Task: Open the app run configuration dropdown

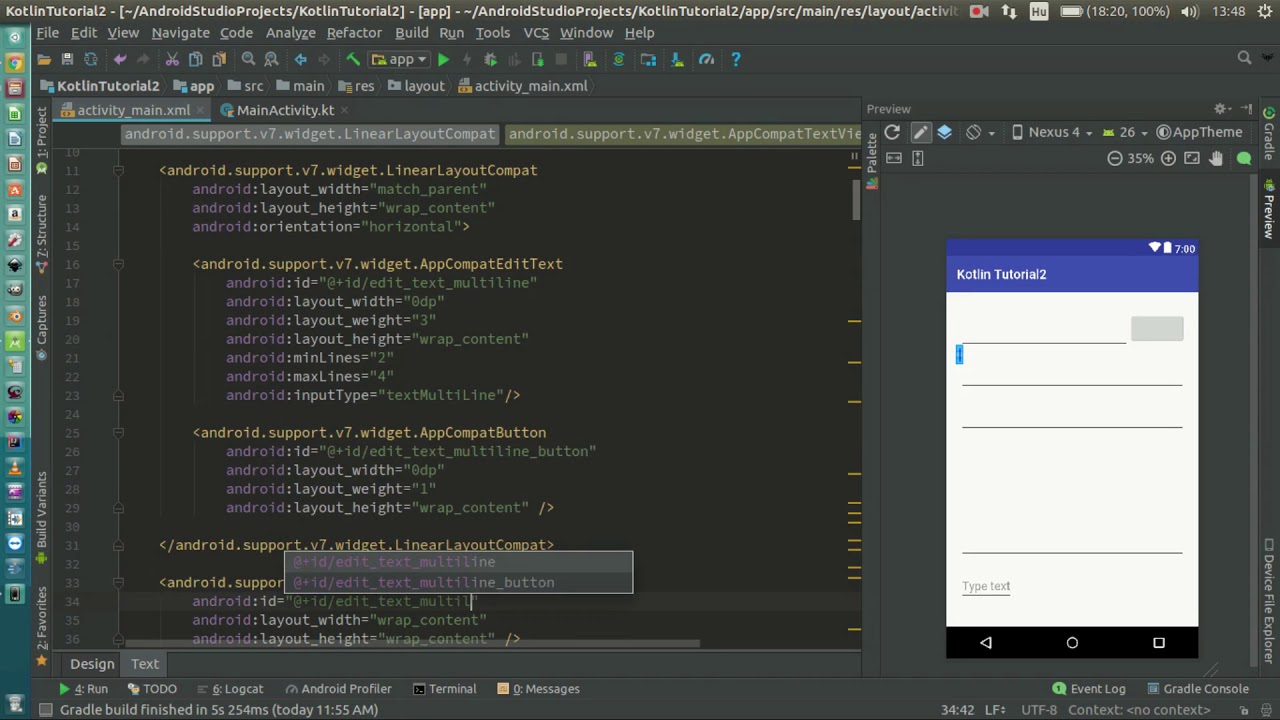Action: coord(400,60)
